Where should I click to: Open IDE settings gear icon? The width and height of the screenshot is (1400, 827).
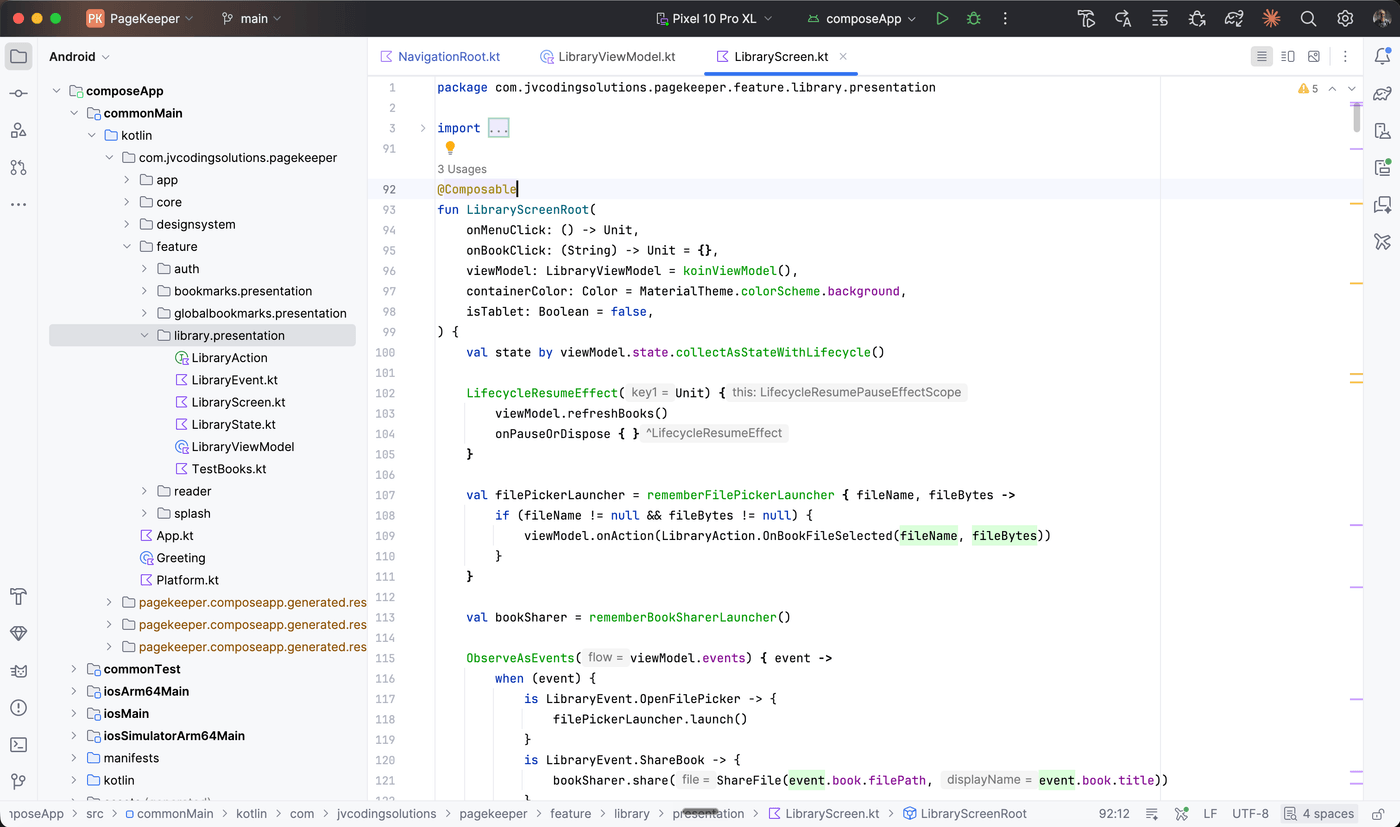[1345, 18]
